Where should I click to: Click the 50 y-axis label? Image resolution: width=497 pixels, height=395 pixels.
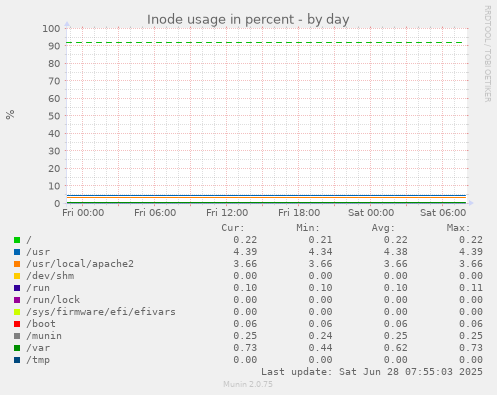click(x=54, y=116)
